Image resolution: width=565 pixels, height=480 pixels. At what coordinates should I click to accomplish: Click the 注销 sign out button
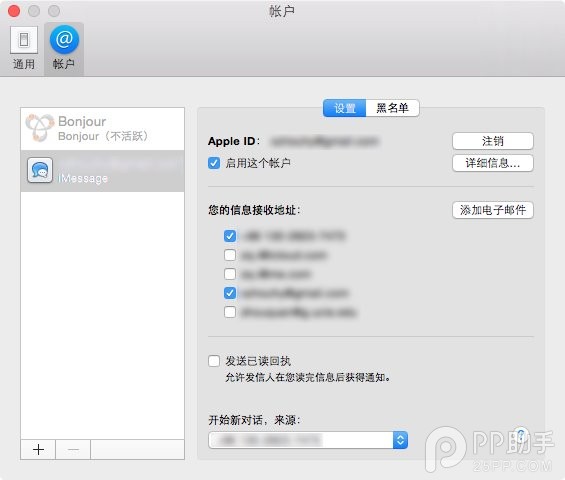[493, 141]
